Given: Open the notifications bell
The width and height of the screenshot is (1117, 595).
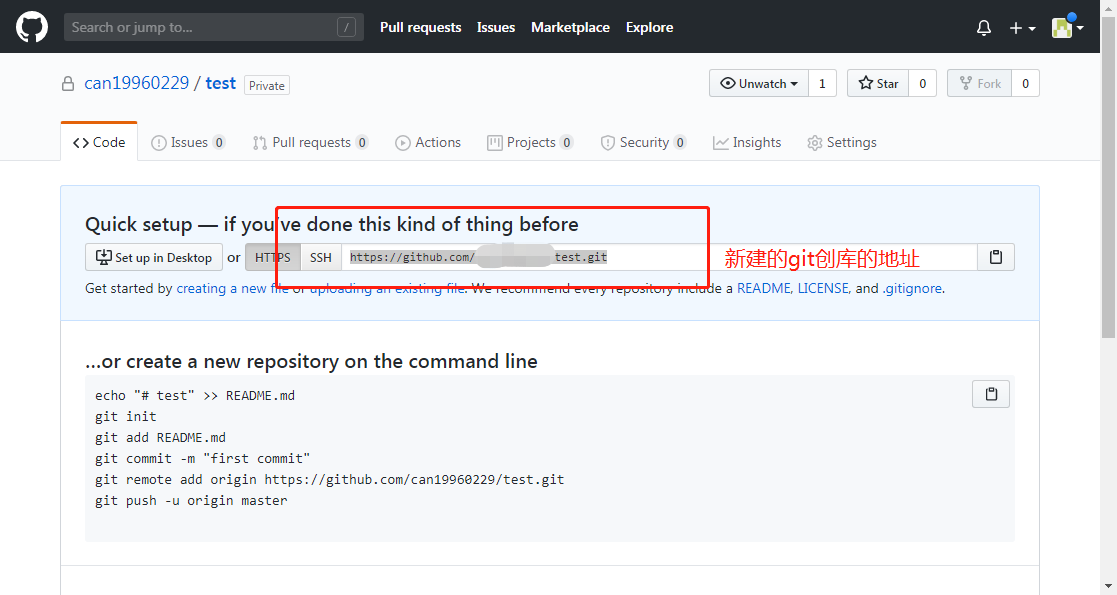Looking at the screenshot, I should pos(984,28).
